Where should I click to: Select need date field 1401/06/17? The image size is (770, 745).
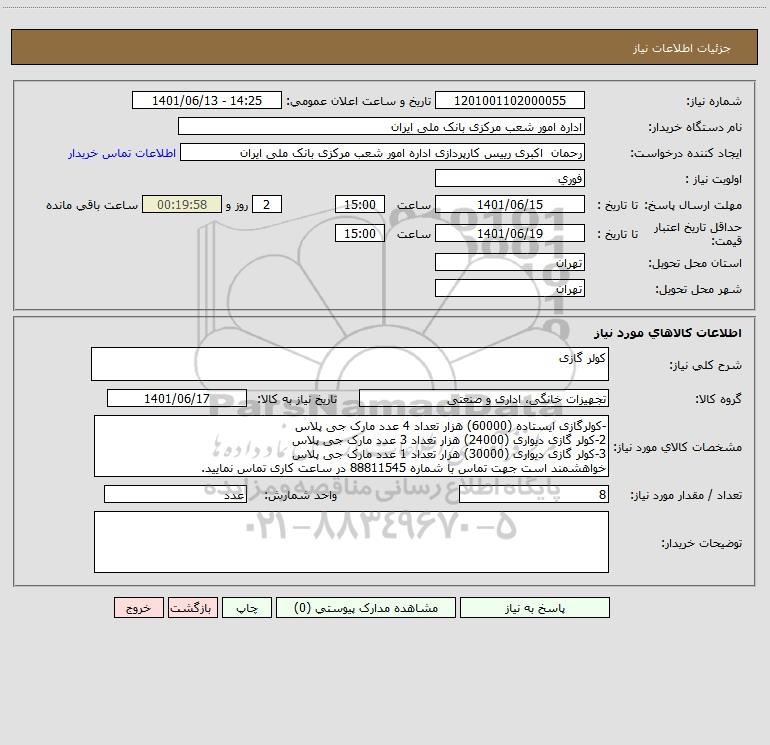click(x=177, y=398)
